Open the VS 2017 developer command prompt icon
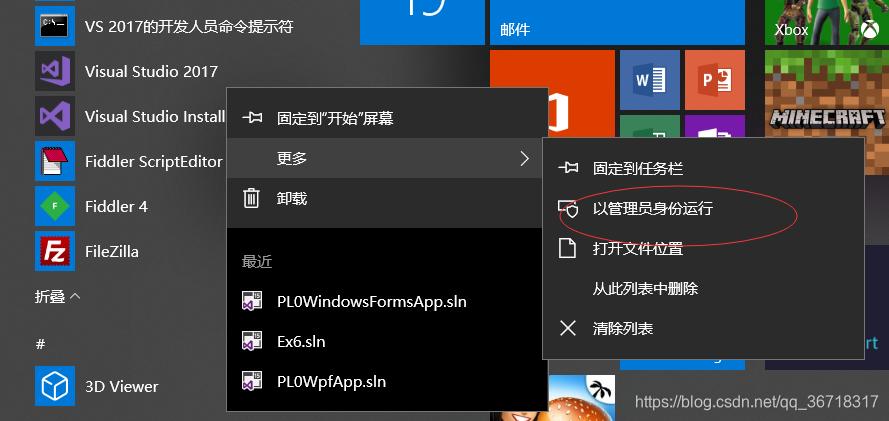The height and width of the screenshot is (421, 889). pos(55,25)
